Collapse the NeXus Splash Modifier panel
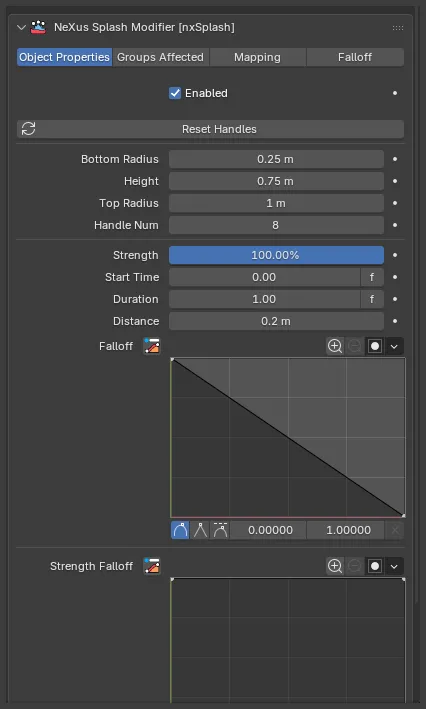 tap(21, 28)
